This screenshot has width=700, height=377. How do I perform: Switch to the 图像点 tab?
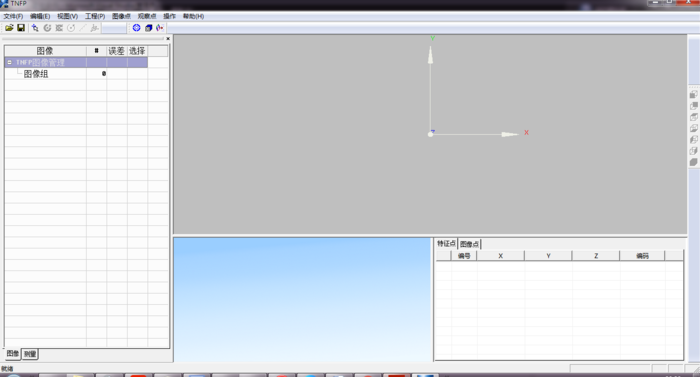pos(469,244)
